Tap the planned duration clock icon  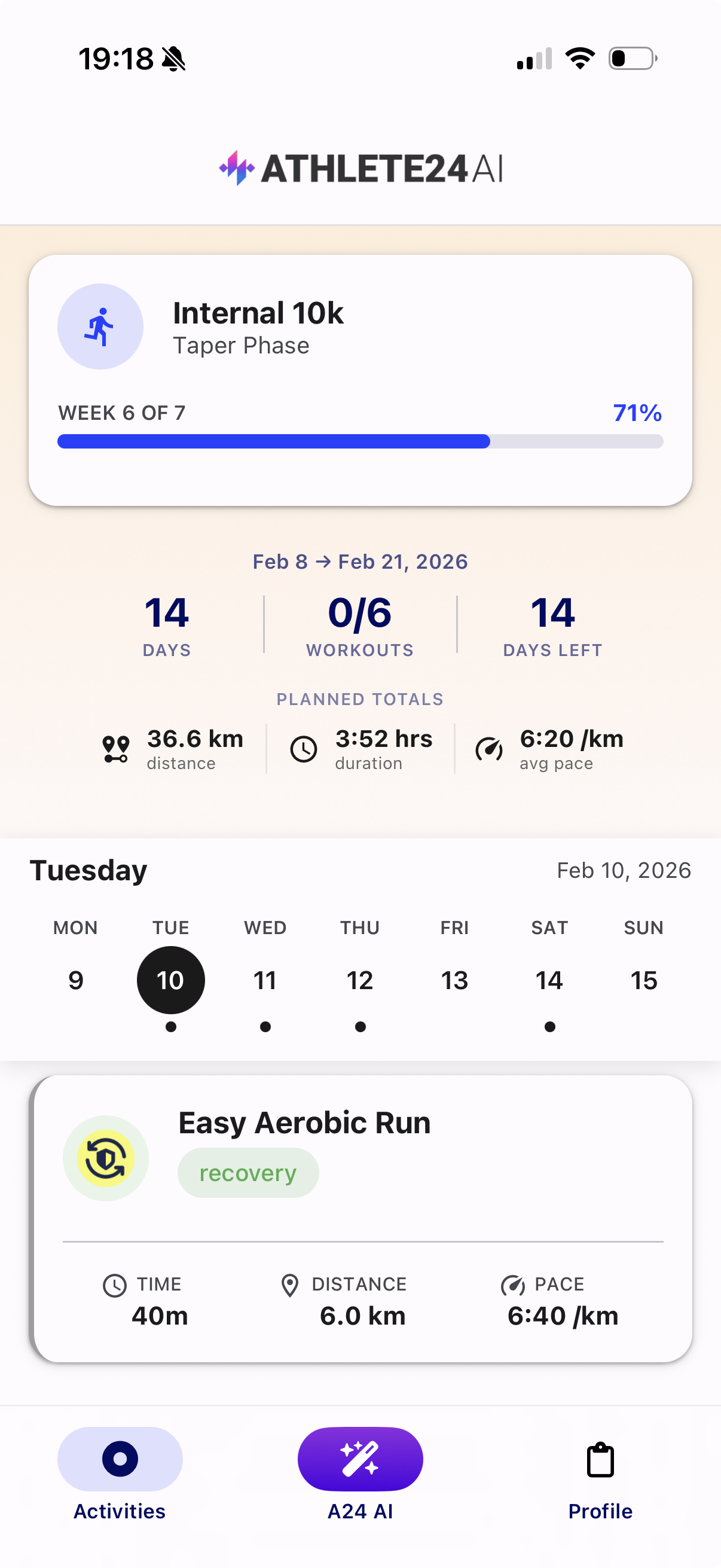pyautogui.click(x=304, y=749)
